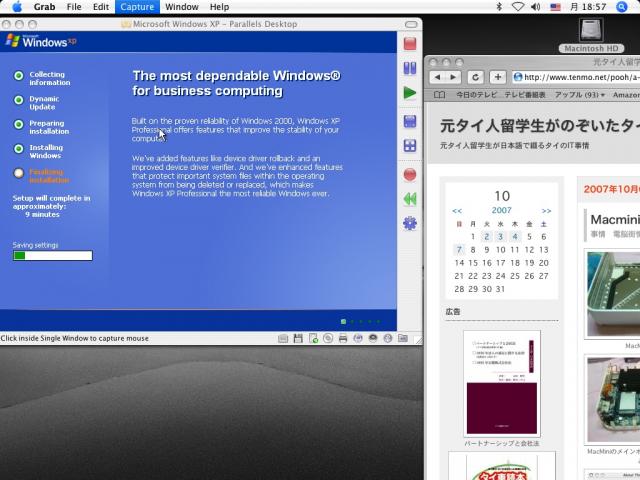Go to previous month with << in calendar
Screen dimensions: 640x480
click(457, 211)
